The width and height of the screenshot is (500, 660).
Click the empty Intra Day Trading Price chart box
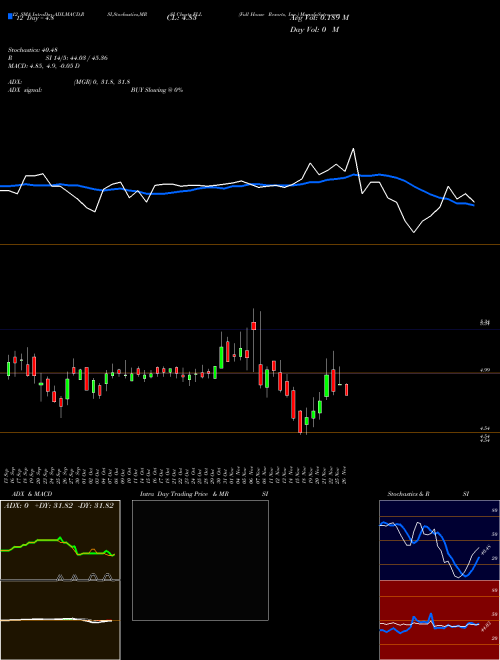[x=200, y=560]
